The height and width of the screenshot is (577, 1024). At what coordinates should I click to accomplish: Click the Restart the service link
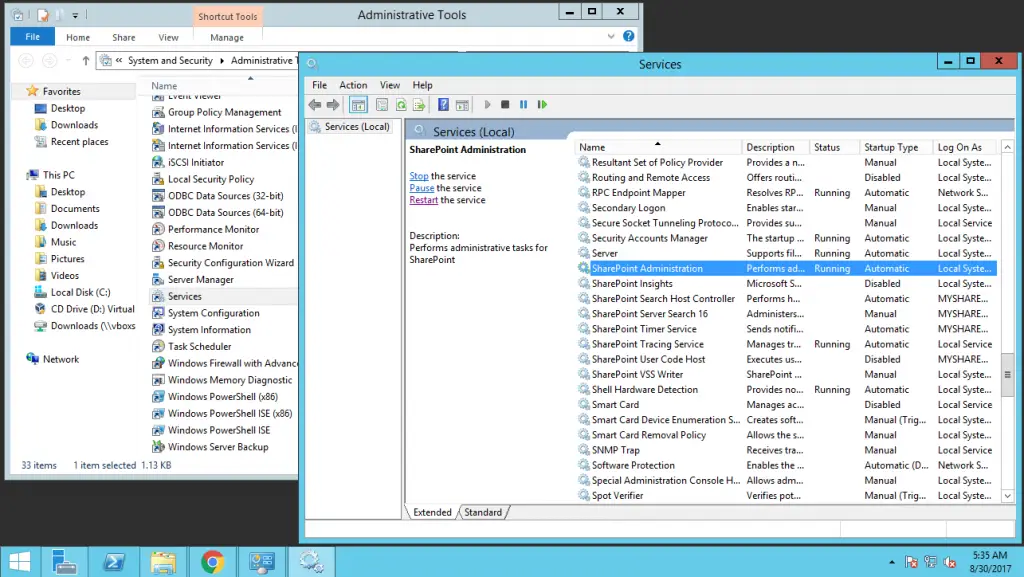[x=423, y=200]
